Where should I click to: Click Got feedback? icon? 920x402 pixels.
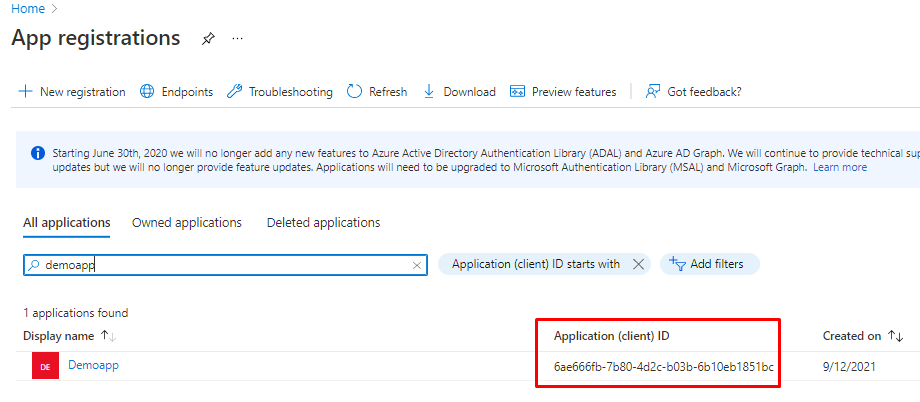coord(654,92)
